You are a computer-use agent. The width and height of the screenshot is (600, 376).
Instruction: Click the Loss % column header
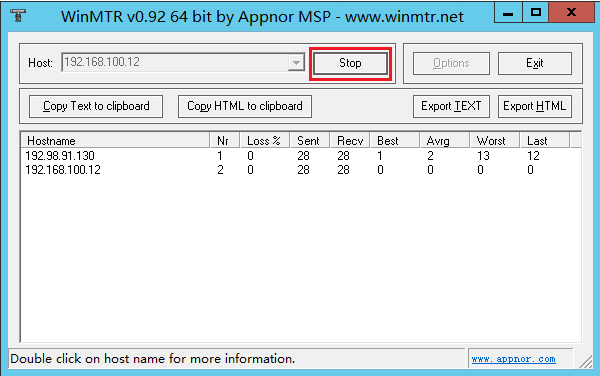[x=264, y=141]
